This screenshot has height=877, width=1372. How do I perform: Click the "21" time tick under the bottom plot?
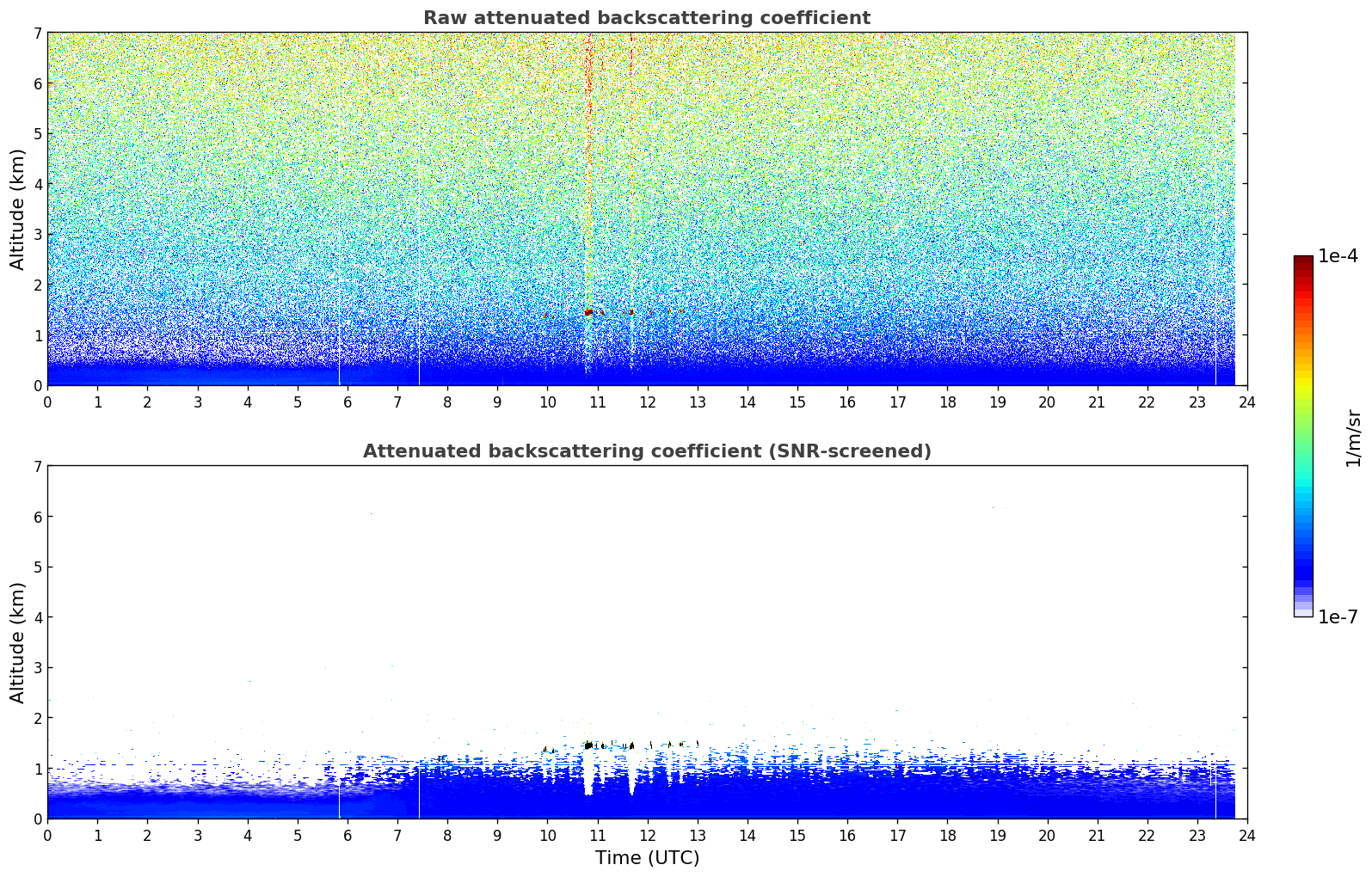(1097, 835)
